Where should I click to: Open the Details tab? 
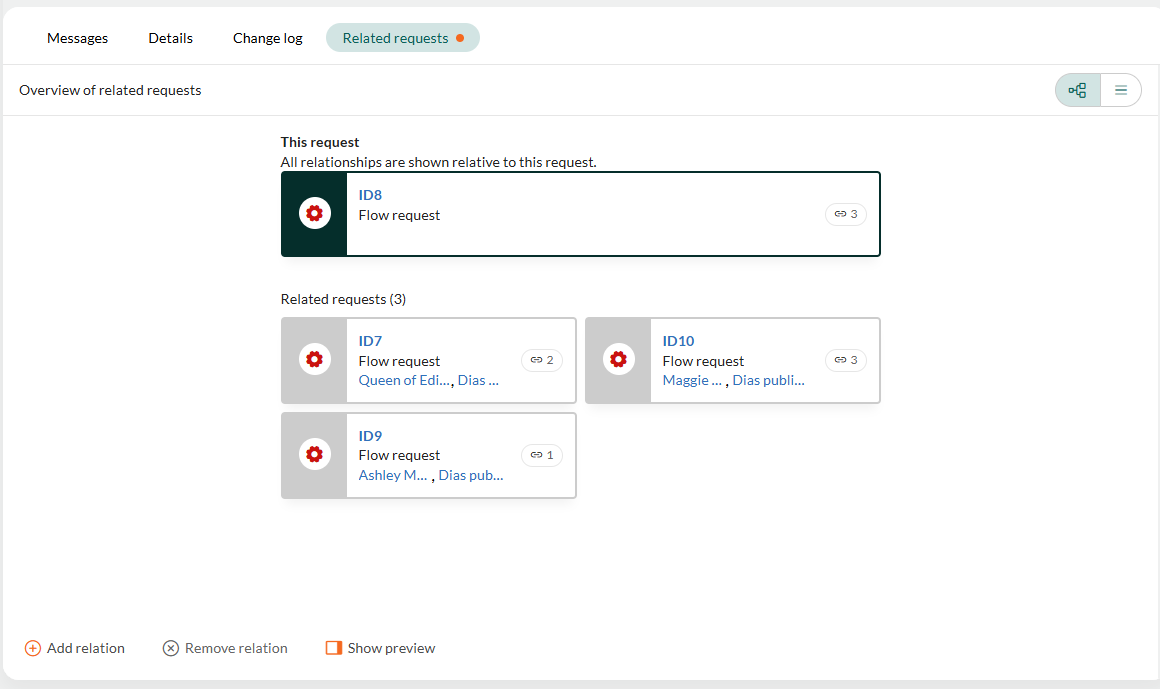point(170,38)
